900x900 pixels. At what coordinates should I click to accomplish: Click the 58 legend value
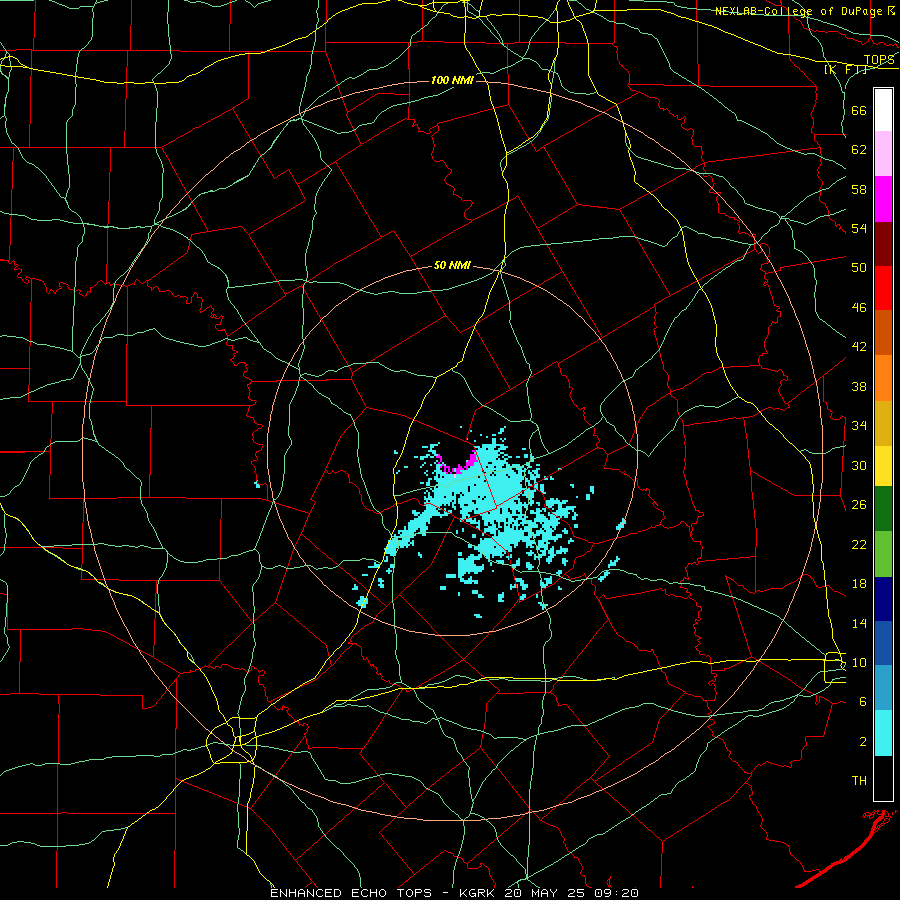coord(859,189)
